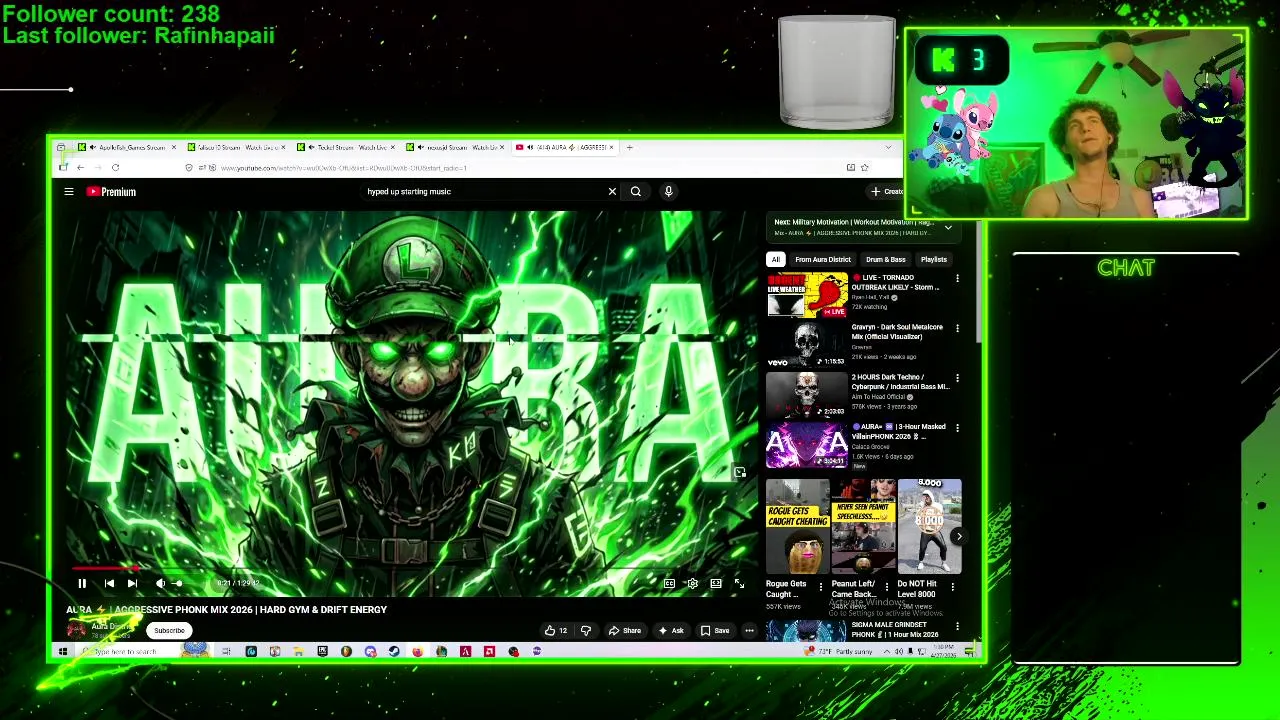
Task: Open options for 'Do NOT Hit' short
Action: pos(952,586)
